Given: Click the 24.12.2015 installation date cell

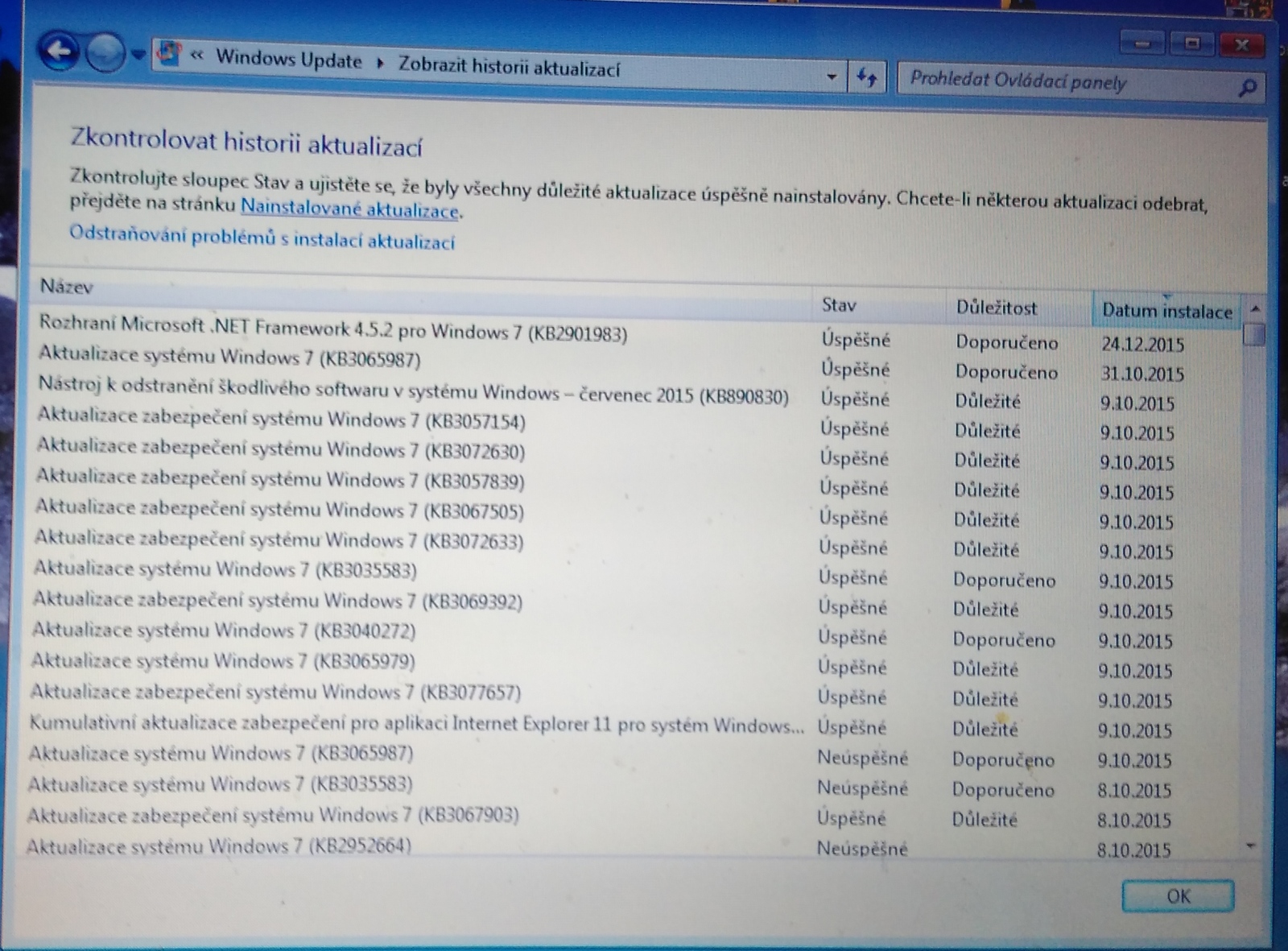Looking at the screenshot, I should [x=1142, y=345].
